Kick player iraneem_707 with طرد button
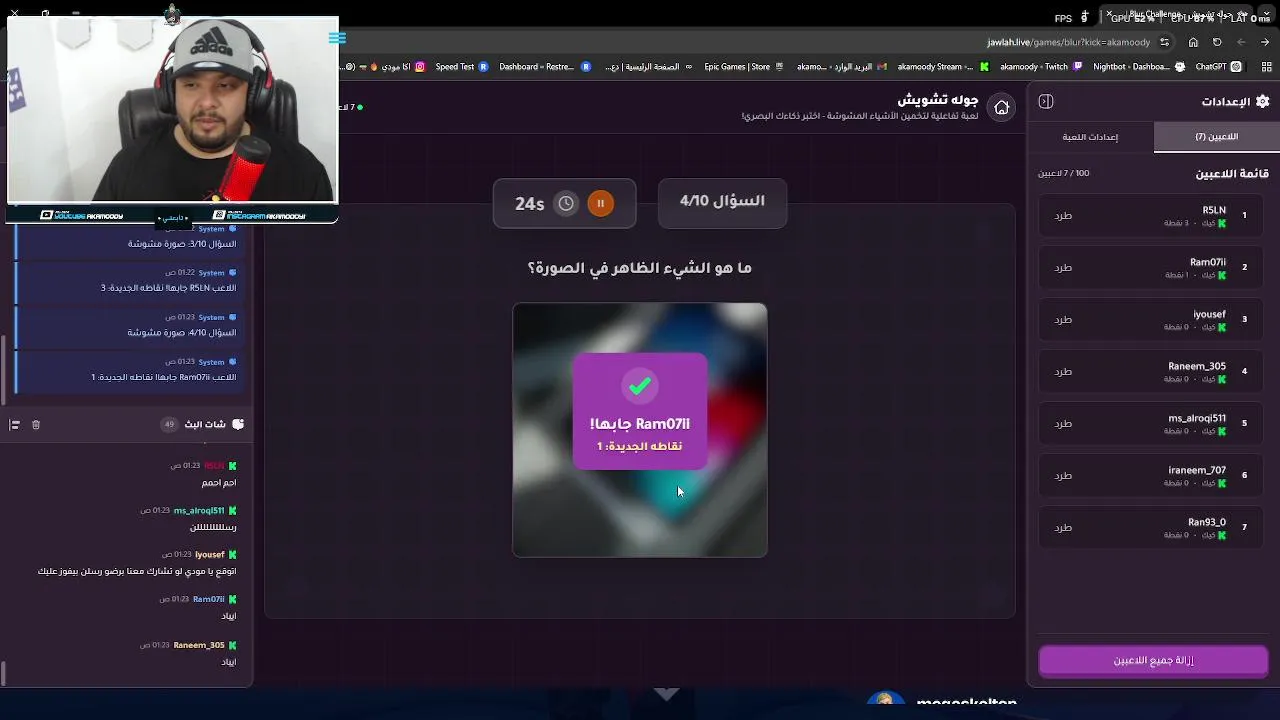Screen dimensions: 1280x720 1063,475
